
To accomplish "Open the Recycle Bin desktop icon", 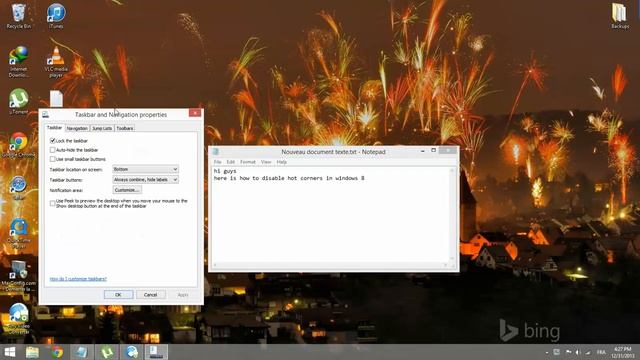I will pos(18,16).
